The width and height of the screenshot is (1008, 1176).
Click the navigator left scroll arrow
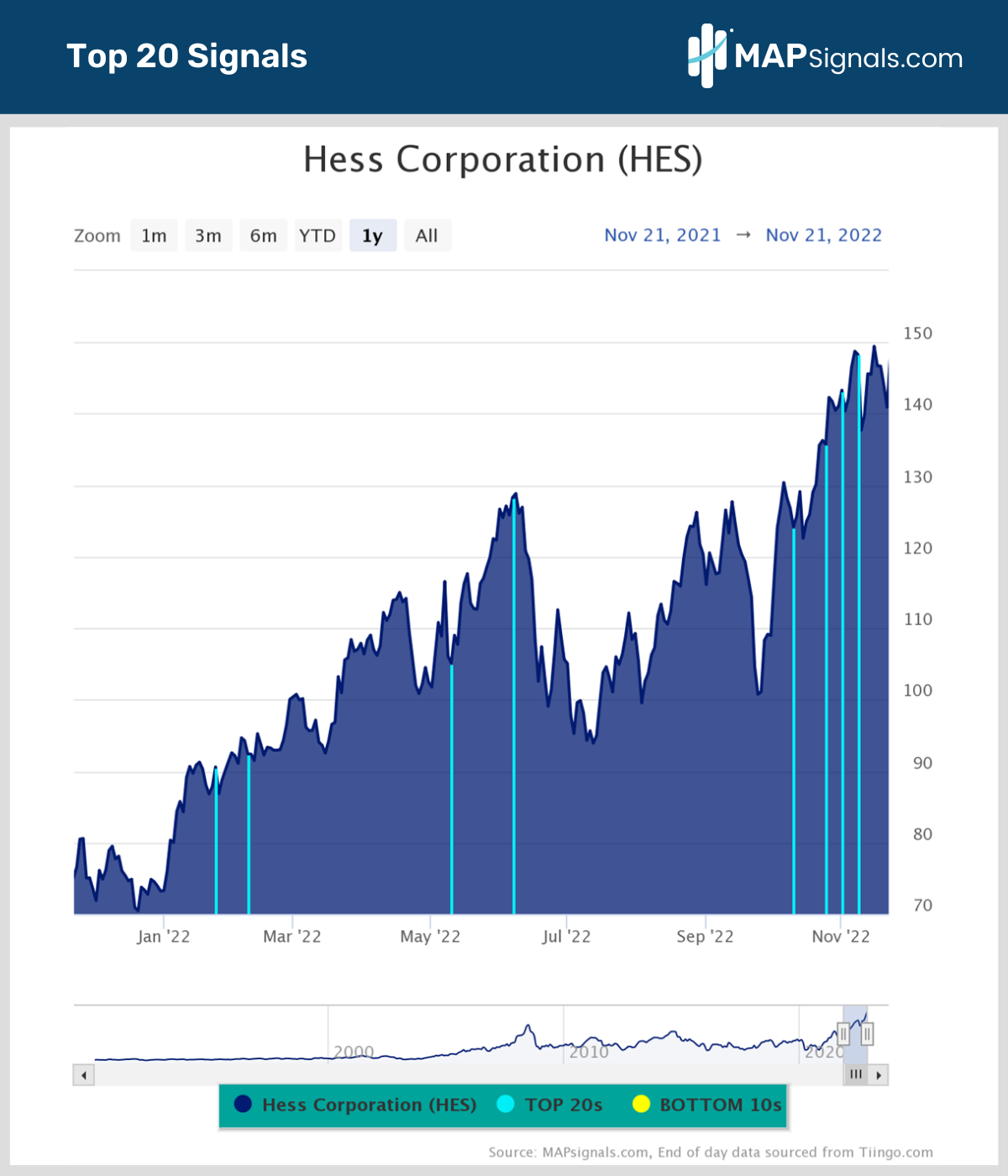pyautogui.click(x=84, y=1075)
